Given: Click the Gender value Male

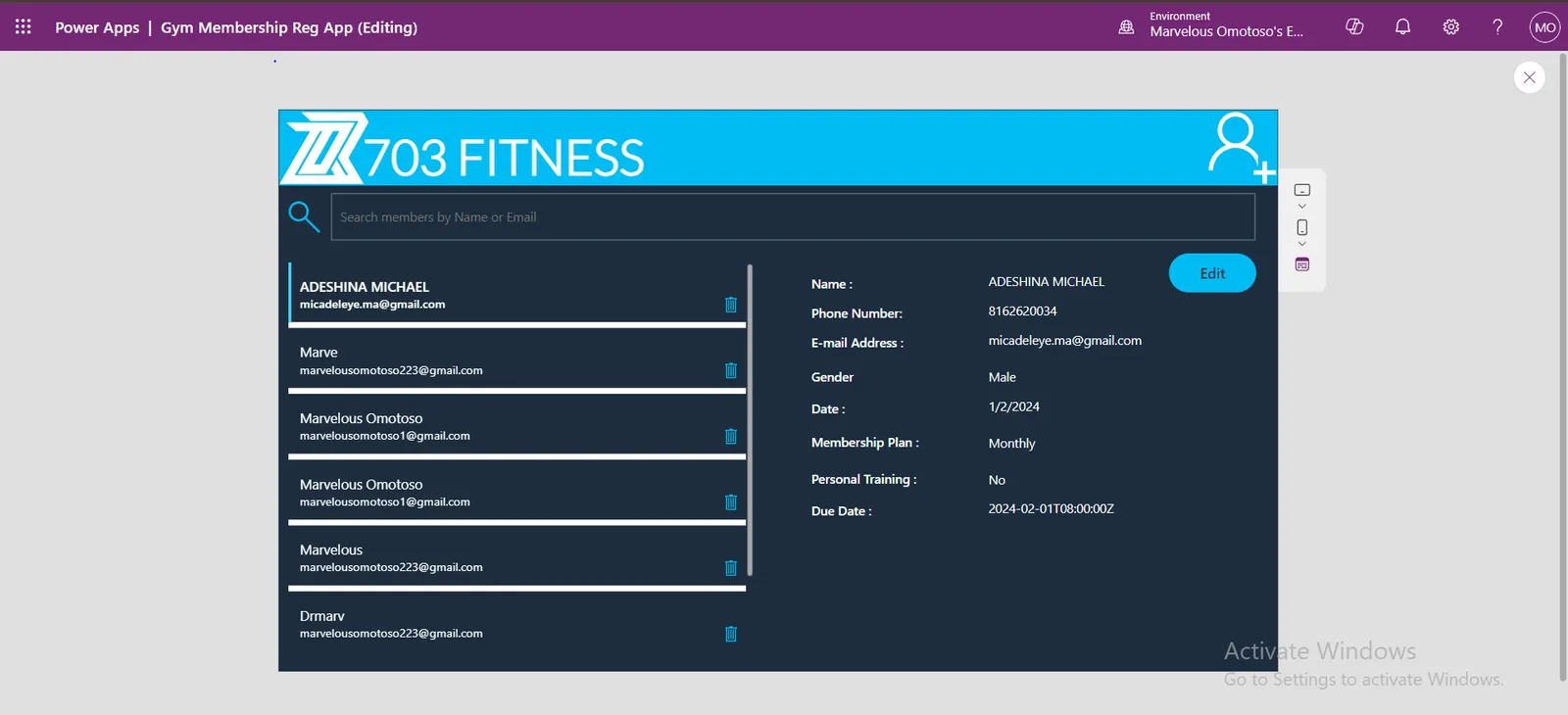Looking at the screenshot, I should [1002, 377].
